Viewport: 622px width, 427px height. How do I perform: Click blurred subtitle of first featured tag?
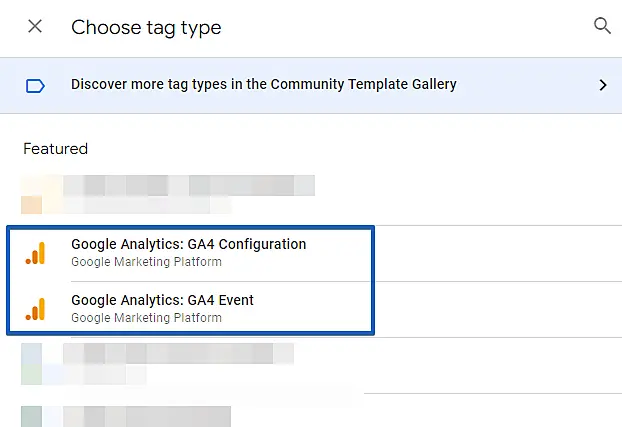click(x=148, y=205)
